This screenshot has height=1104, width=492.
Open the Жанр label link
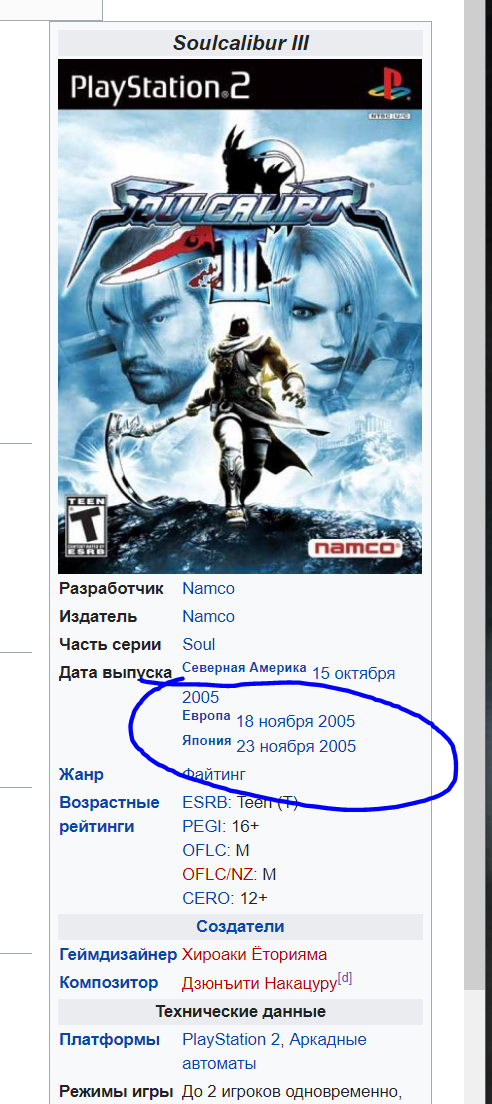point(82,775)
